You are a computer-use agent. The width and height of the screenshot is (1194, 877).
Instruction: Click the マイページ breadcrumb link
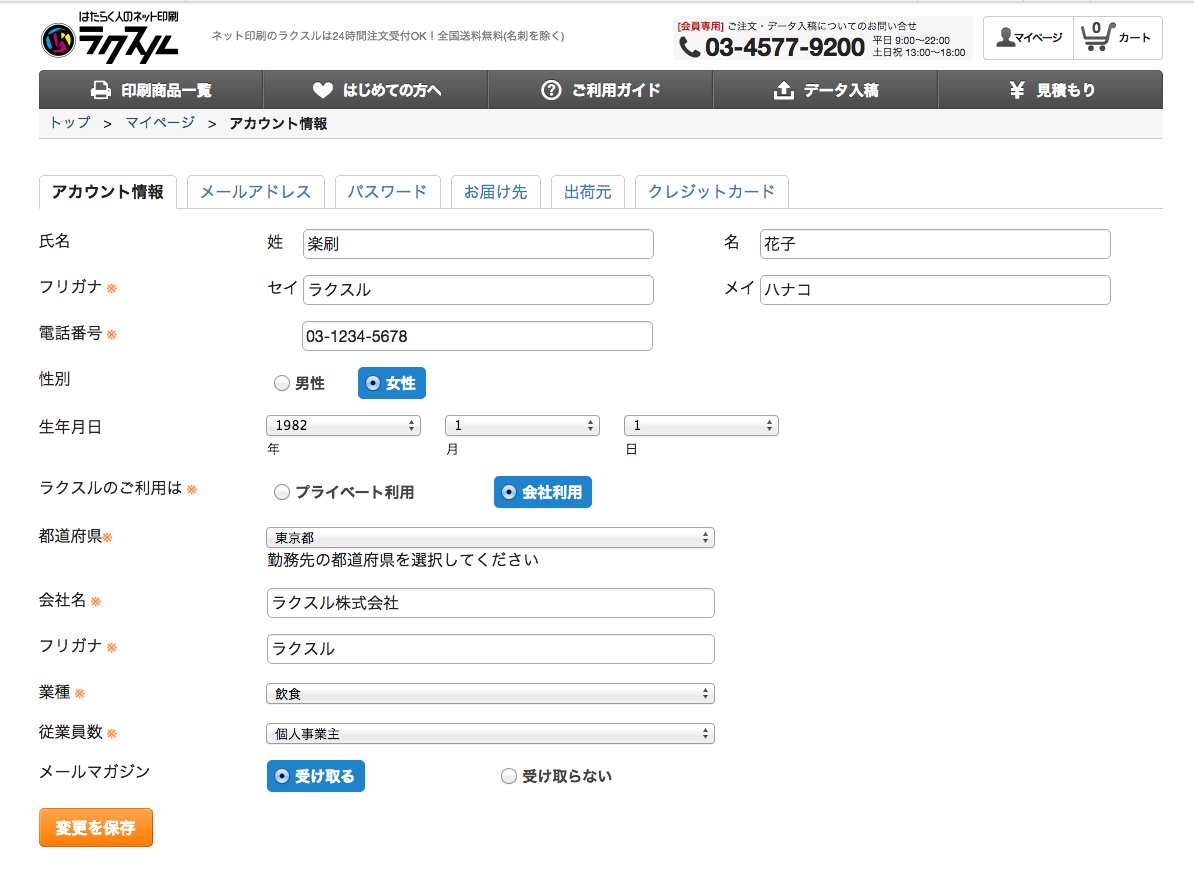click(x=160, y=123)
